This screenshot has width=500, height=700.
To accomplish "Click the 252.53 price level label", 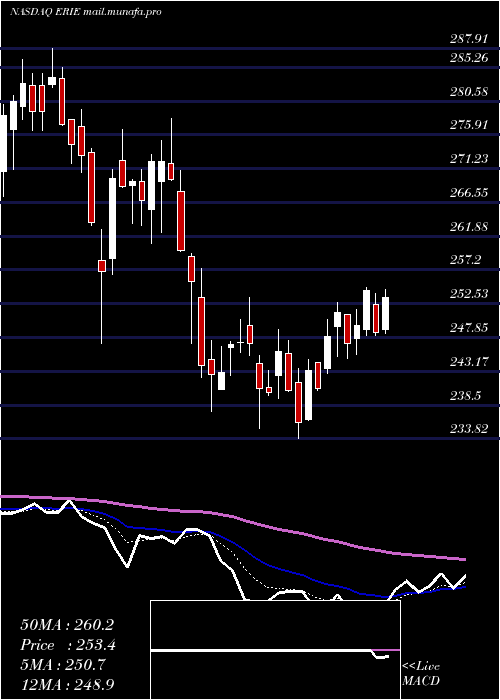I will coord(469,294).
